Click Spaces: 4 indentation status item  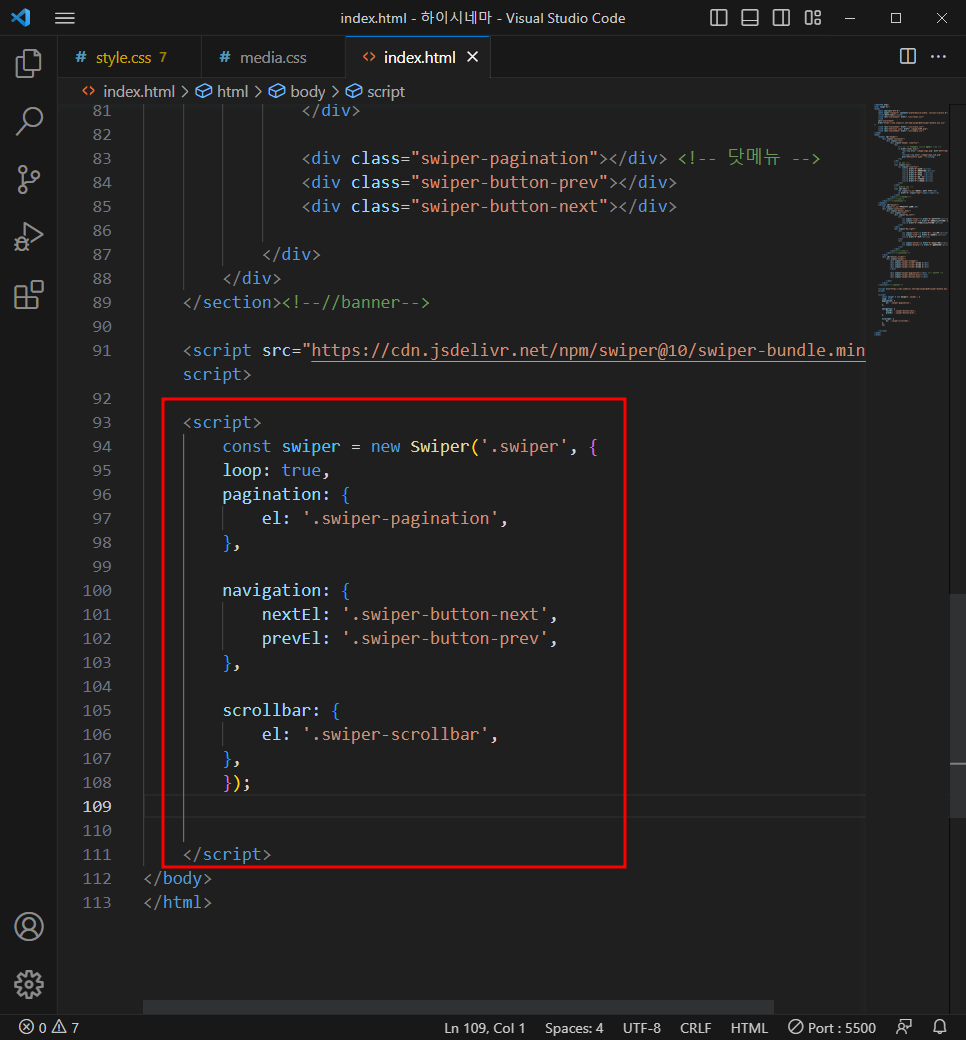[574, 1027]
